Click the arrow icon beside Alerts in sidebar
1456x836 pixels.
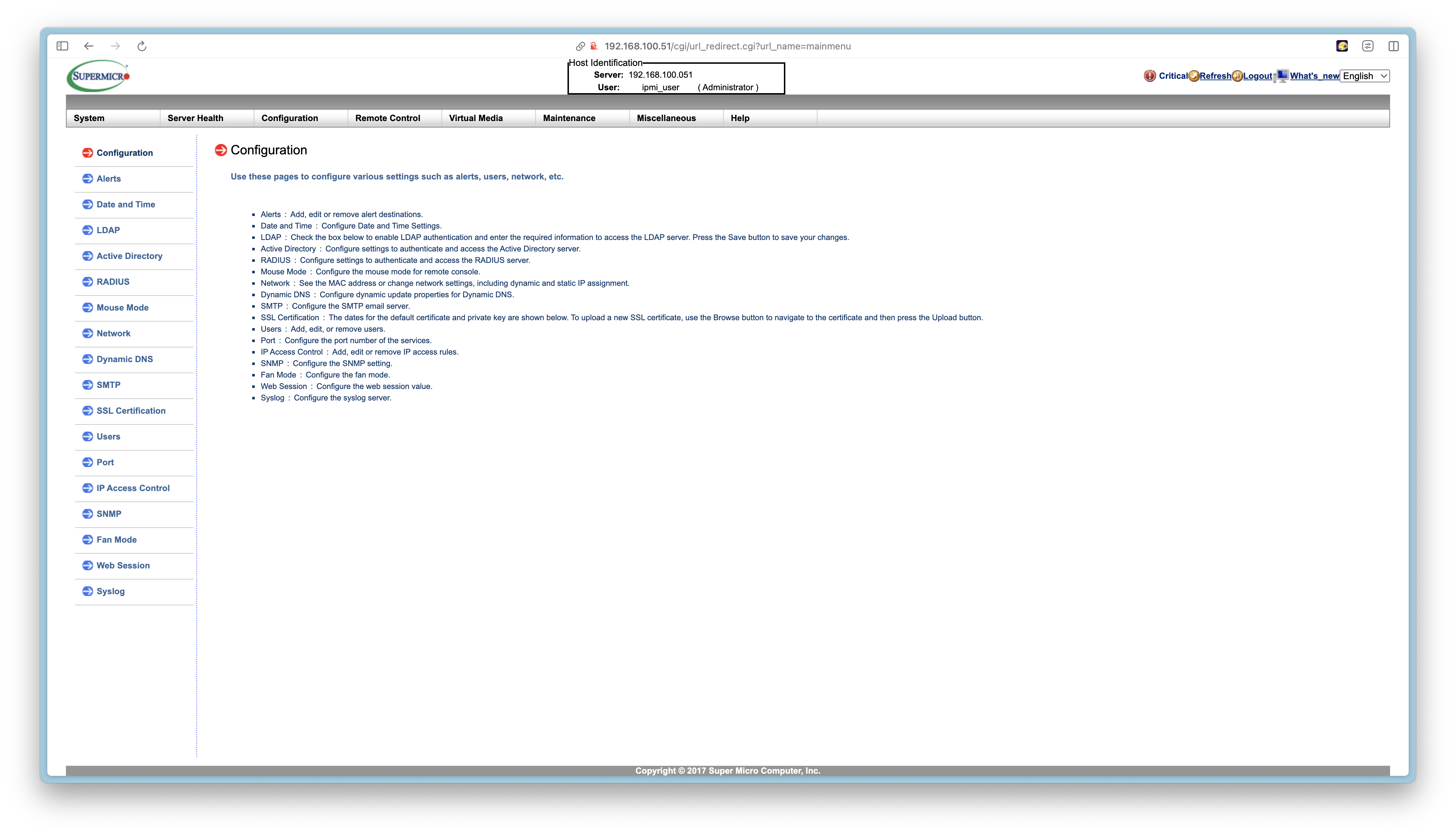(87, 179)
